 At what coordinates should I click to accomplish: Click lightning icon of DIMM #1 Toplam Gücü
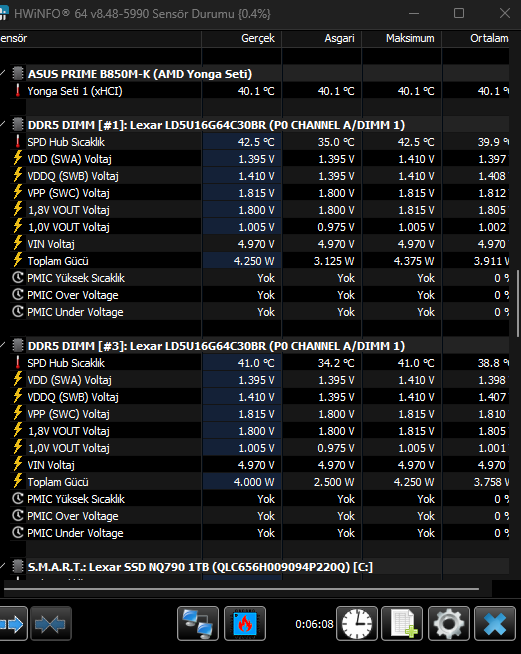point(18,261)
